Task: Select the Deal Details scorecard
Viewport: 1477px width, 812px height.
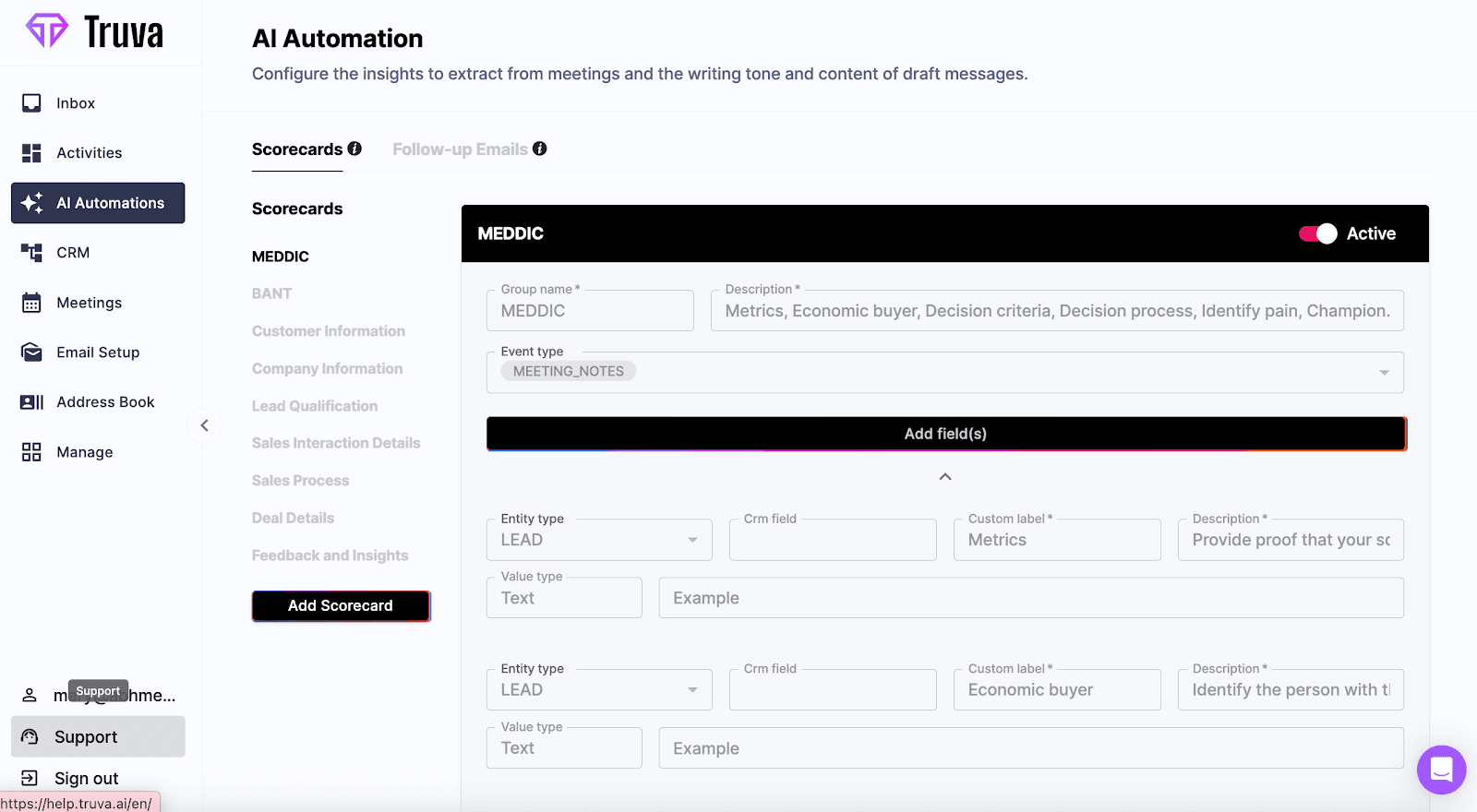Action: point(294,519)
